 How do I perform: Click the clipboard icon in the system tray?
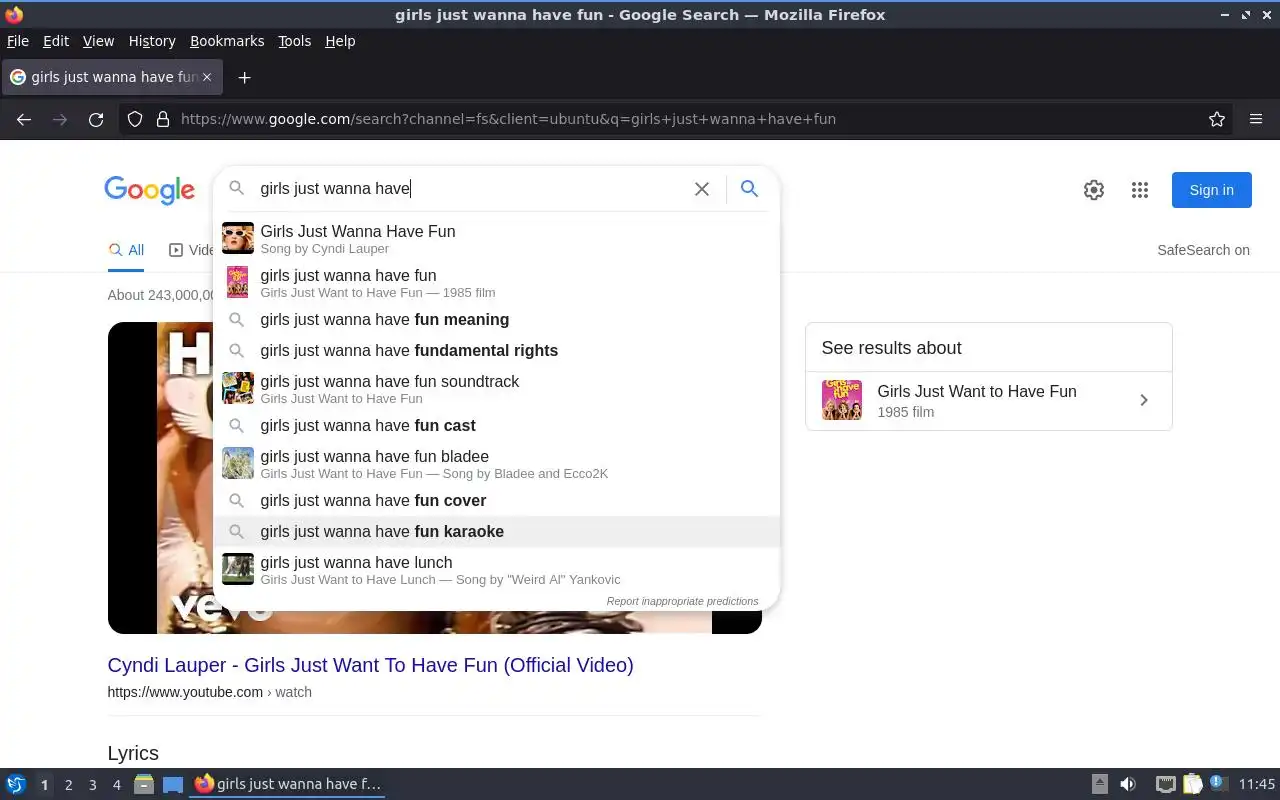point(1193,785)
